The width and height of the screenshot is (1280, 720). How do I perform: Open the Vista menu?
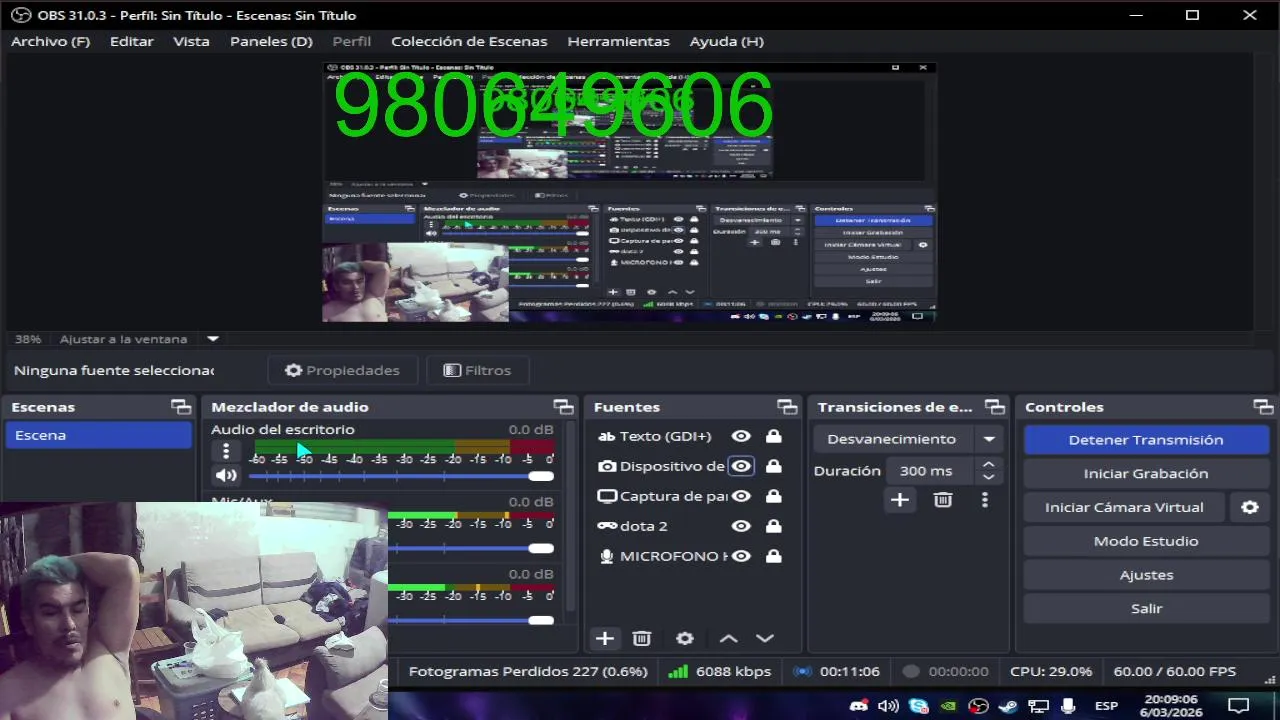191,41
